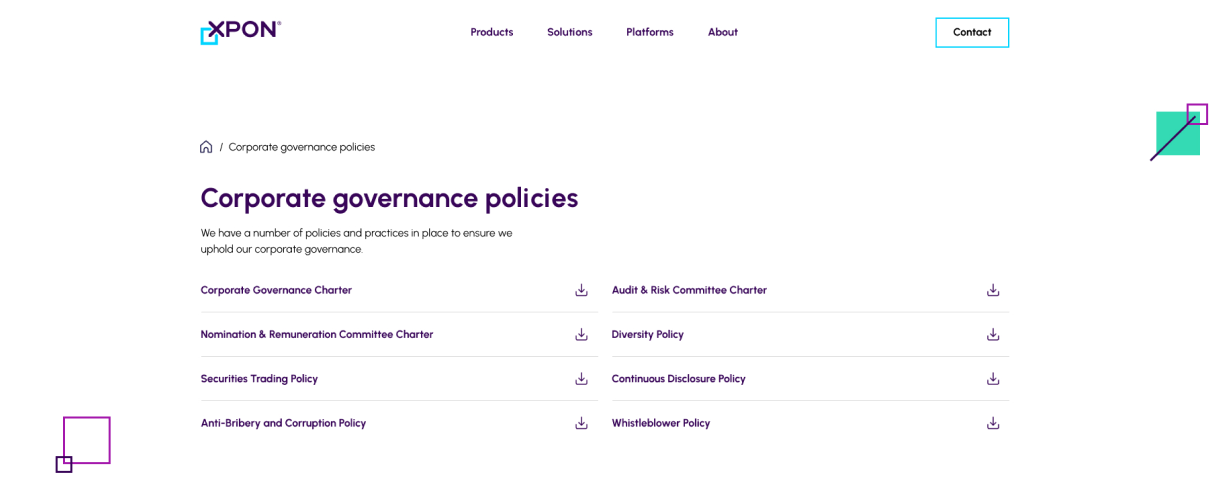1210x481 pixels.
Task: Click the XPON logo
Action: [240, 32]
